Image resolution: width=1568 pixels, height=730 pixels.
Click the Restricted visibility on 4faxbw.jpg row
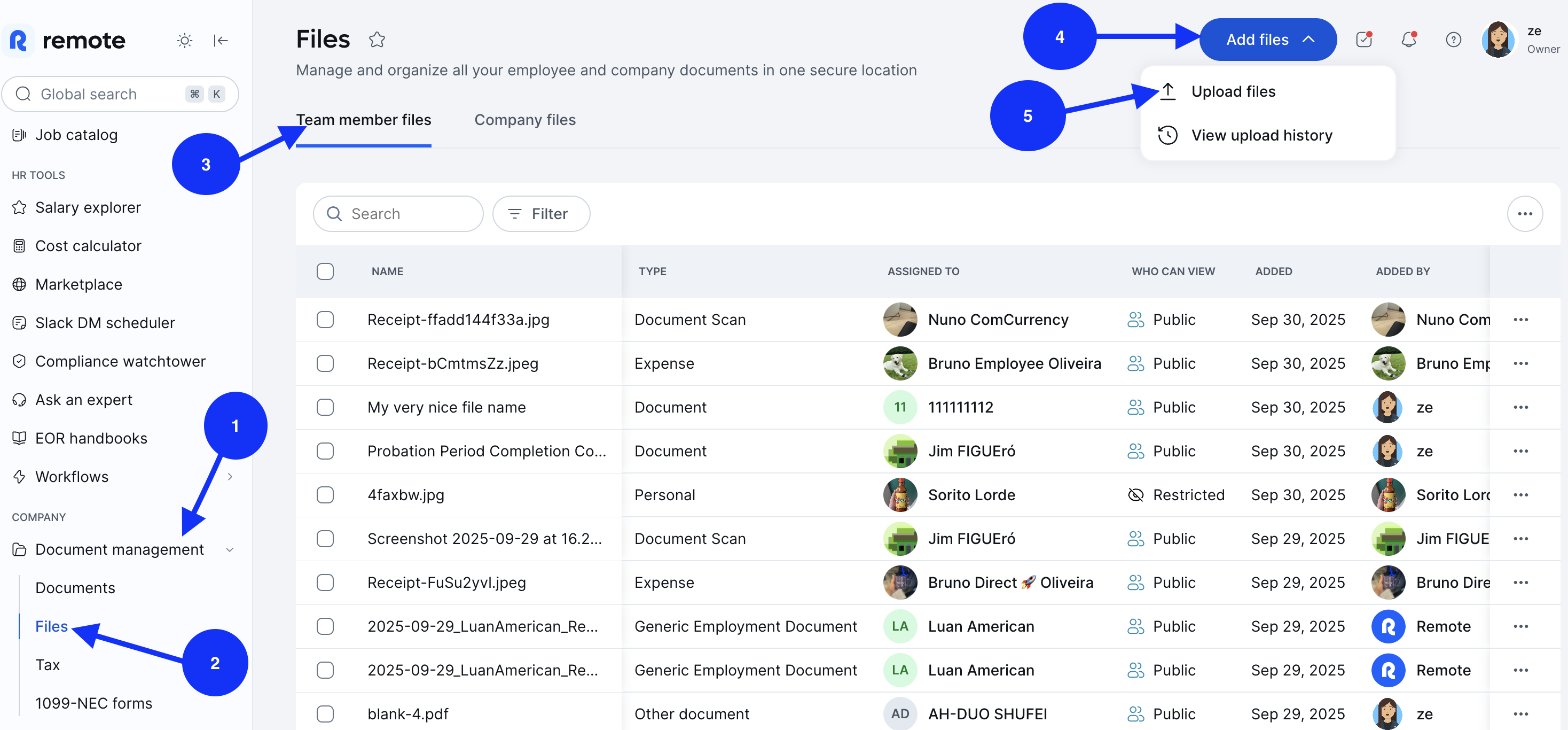point(1175,495)
